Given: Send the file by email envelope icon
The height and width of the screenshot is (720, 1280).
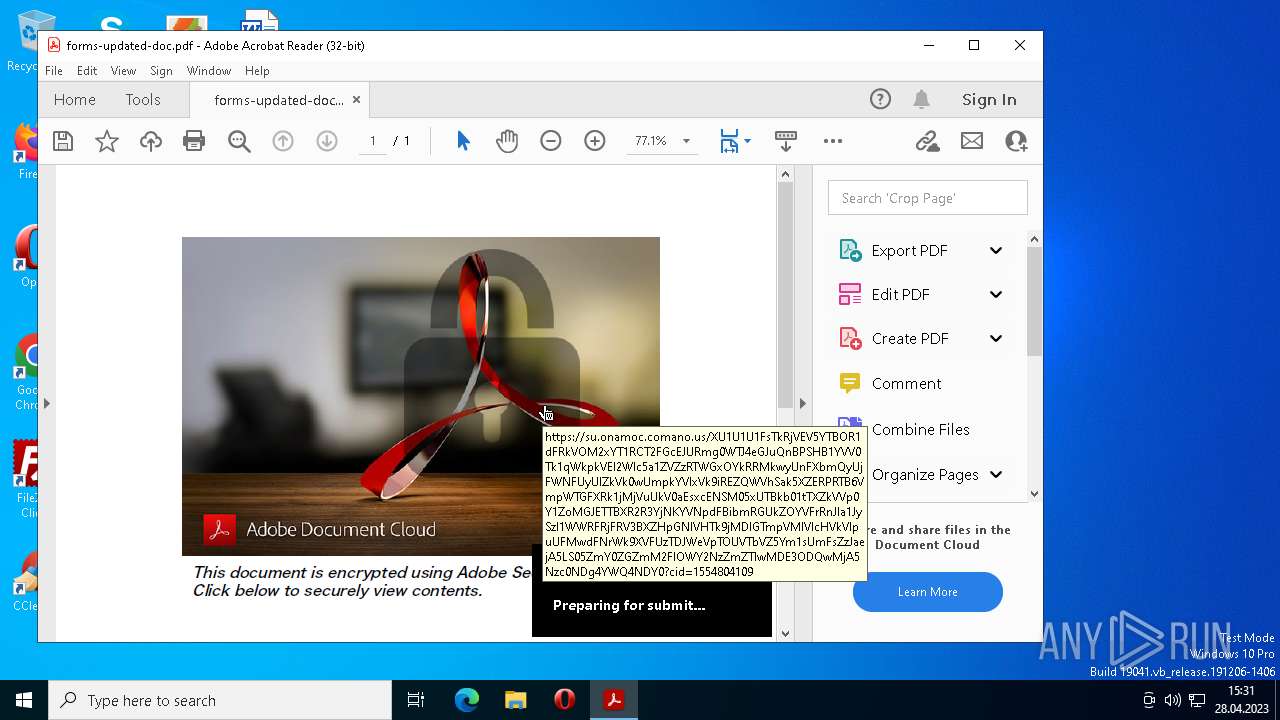Looking at the screenshot, I should [x=972, y=141].
